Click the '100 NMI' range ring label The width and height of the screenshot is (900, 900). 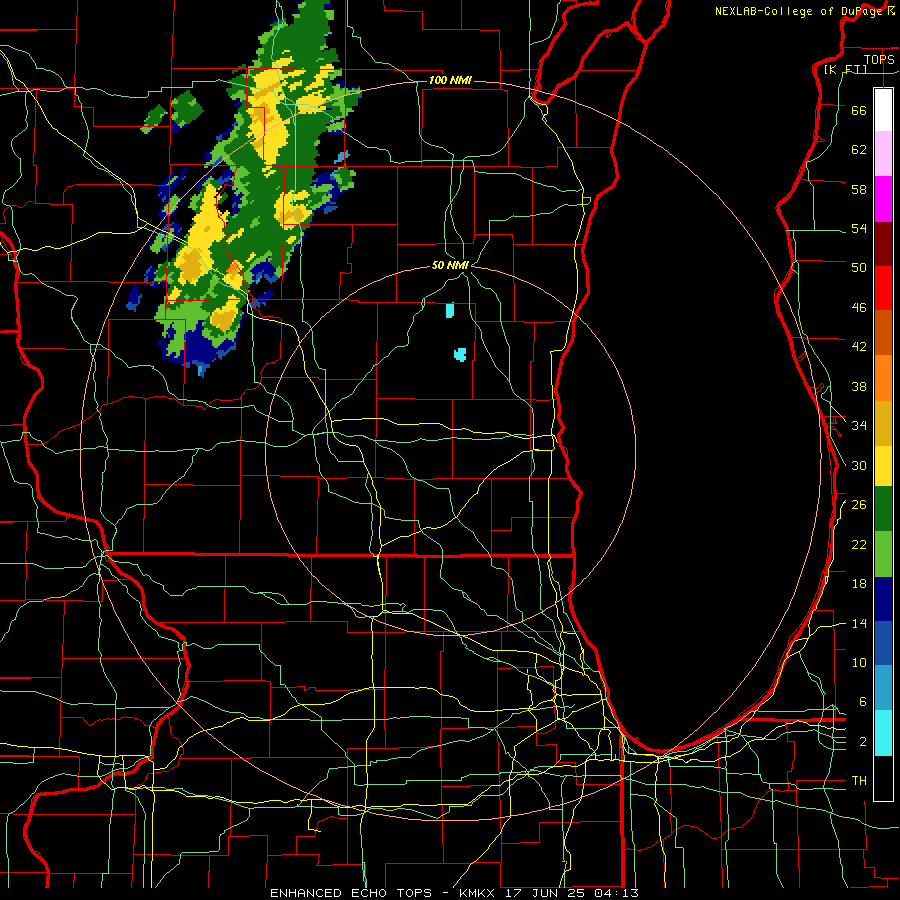coord(450,80)
